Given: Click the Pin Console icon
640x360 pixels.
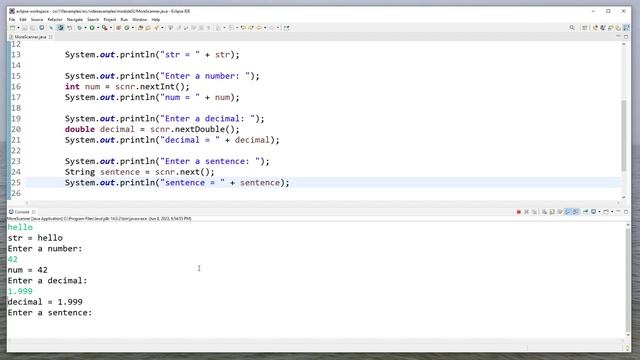Looking at the screenshot, I should 586,212.
